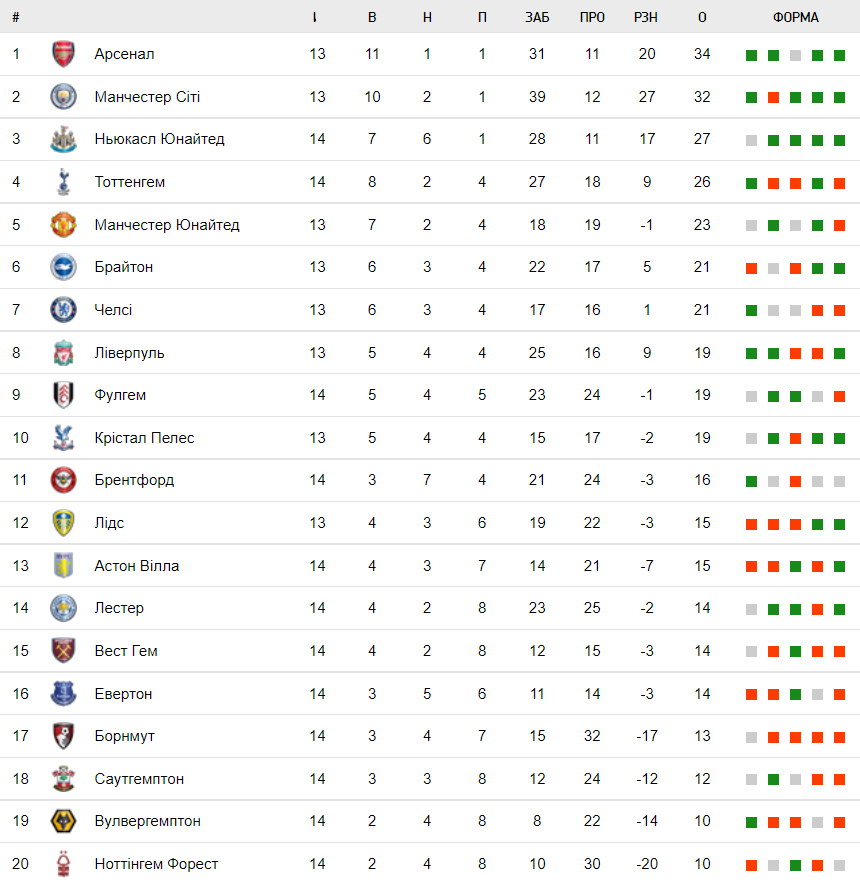Click Arsenal's first green form square
This screenshot has width=860, height=884.
tap(751, 55)
